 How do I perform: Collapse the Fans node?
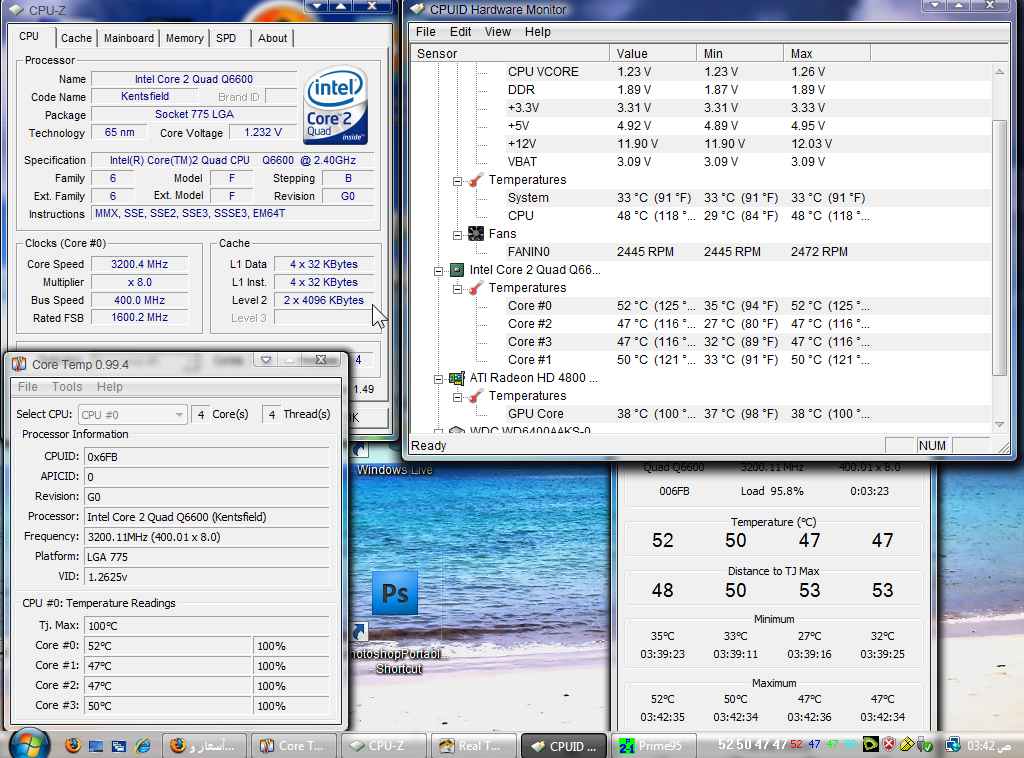[457, 235]
